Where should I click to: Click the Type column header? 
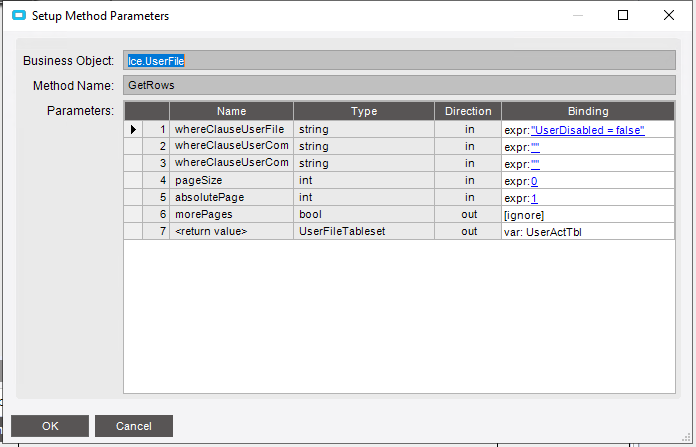(362, 111)
